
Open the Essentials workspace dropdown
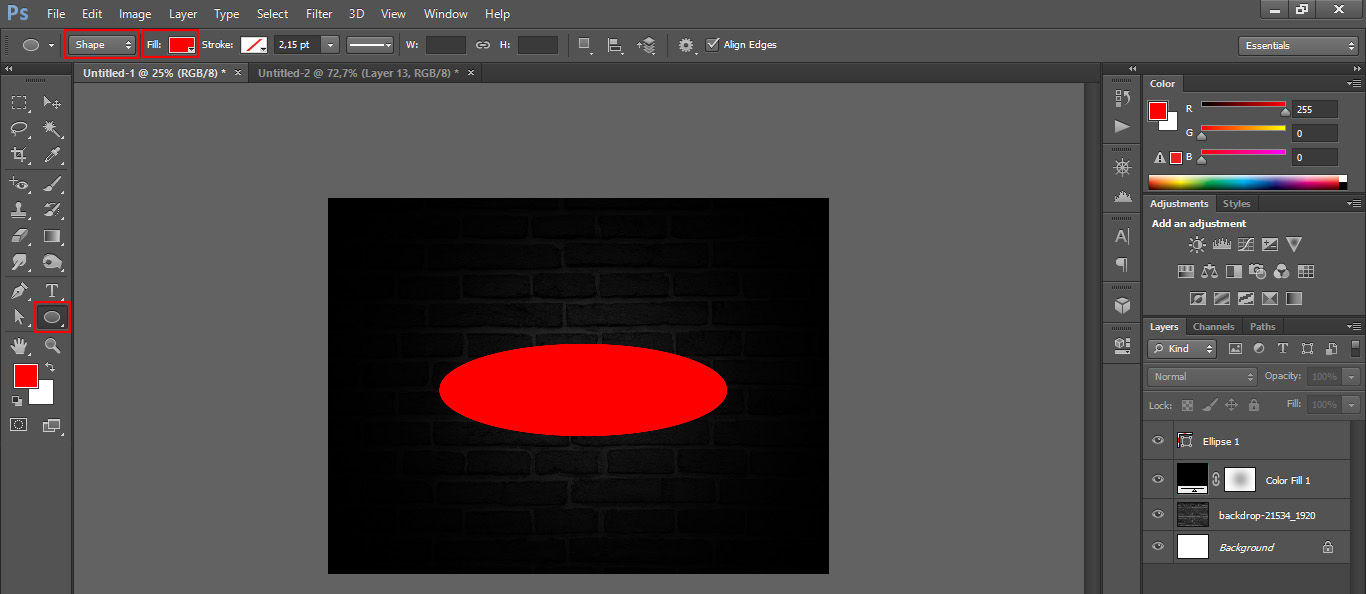[1297, 46]
